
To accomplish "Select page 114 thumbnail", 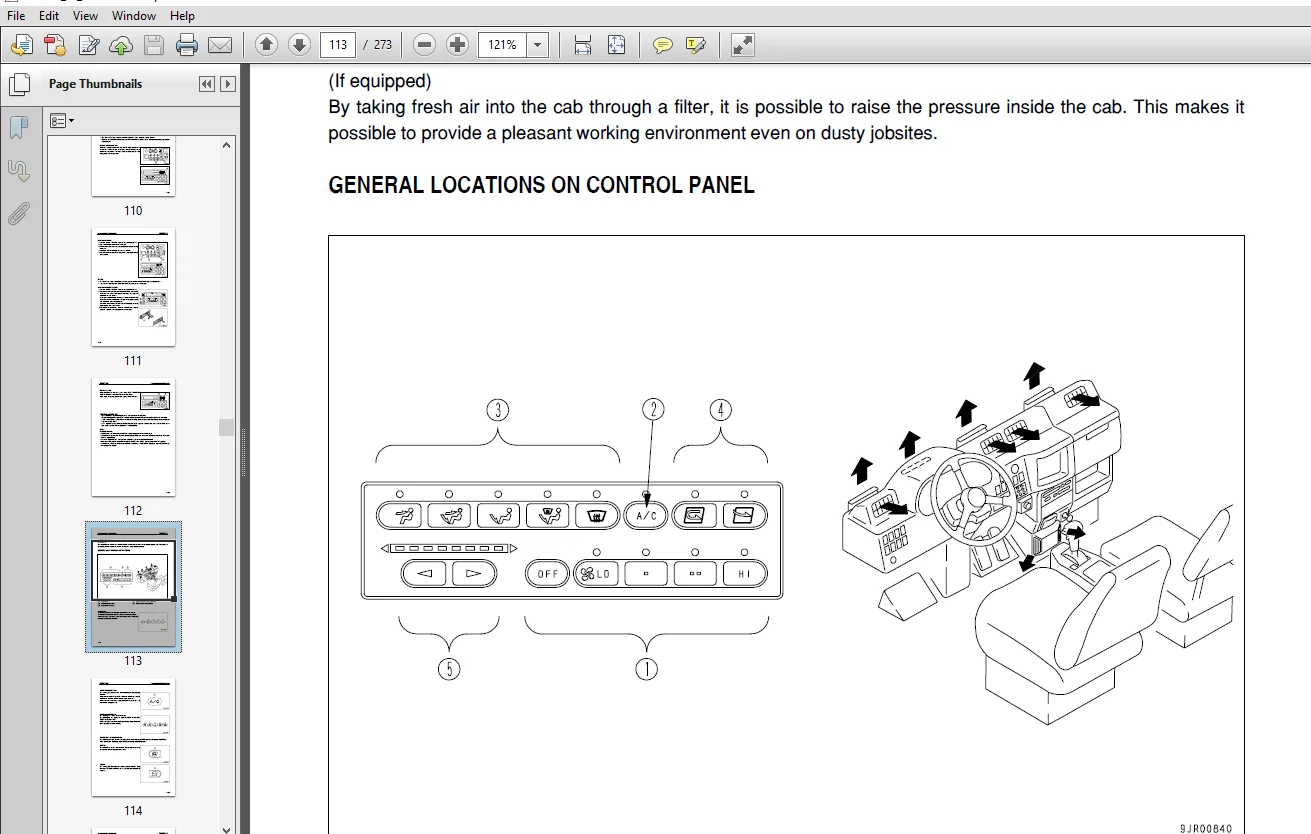I will pos(133,737).
